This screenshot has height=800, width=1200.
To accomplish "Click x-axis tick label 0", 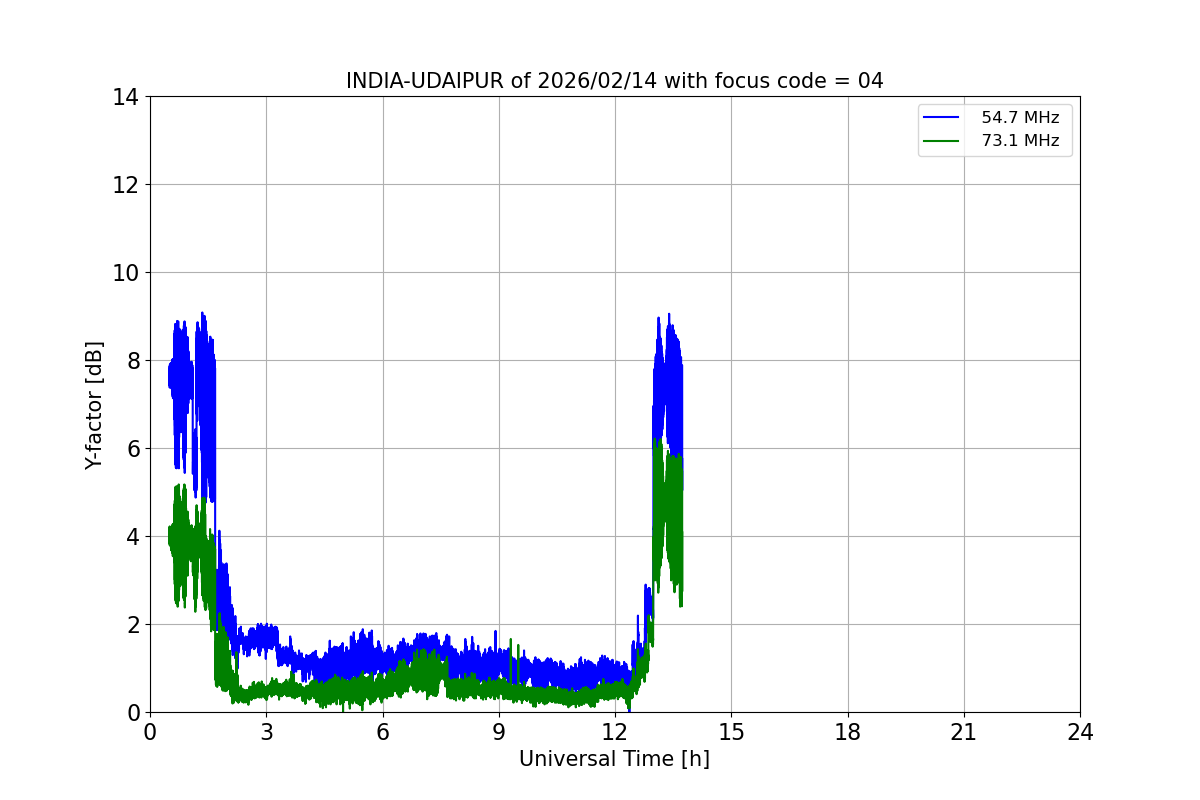I will [150, 732].
